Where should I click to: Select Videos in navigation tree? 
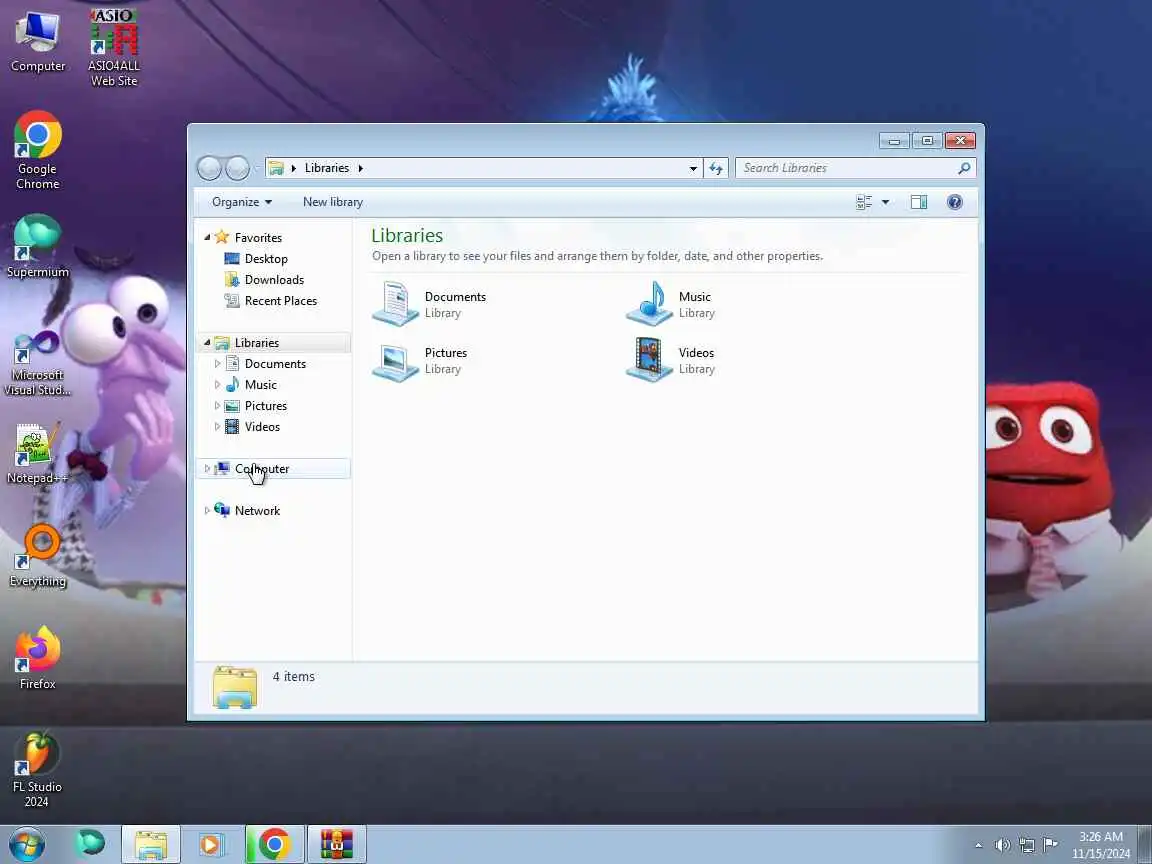[x=262, y=427]
